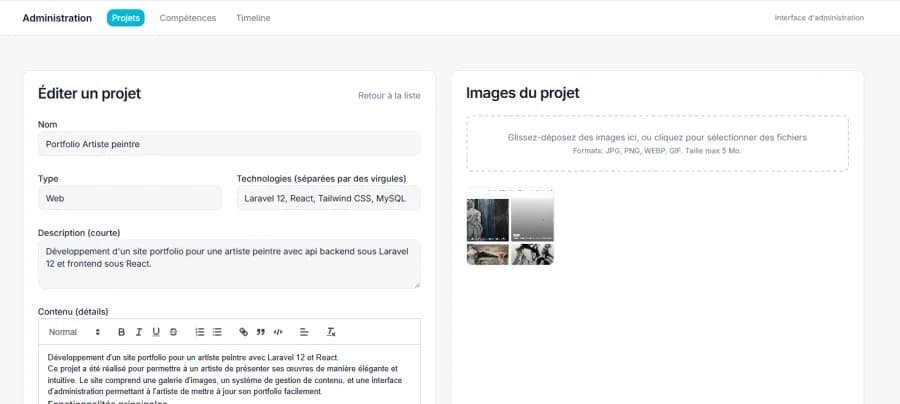Select the Projets navigation tab
The width and height of the screenshot is (900, 404).
click(x=126, y=18)
